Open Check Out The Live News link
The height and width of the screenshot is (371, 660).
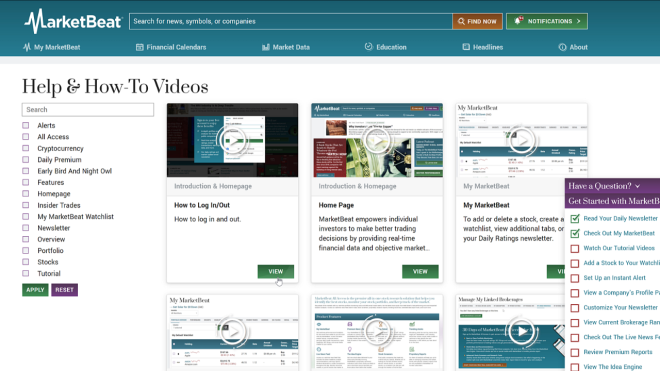[621, 337]
